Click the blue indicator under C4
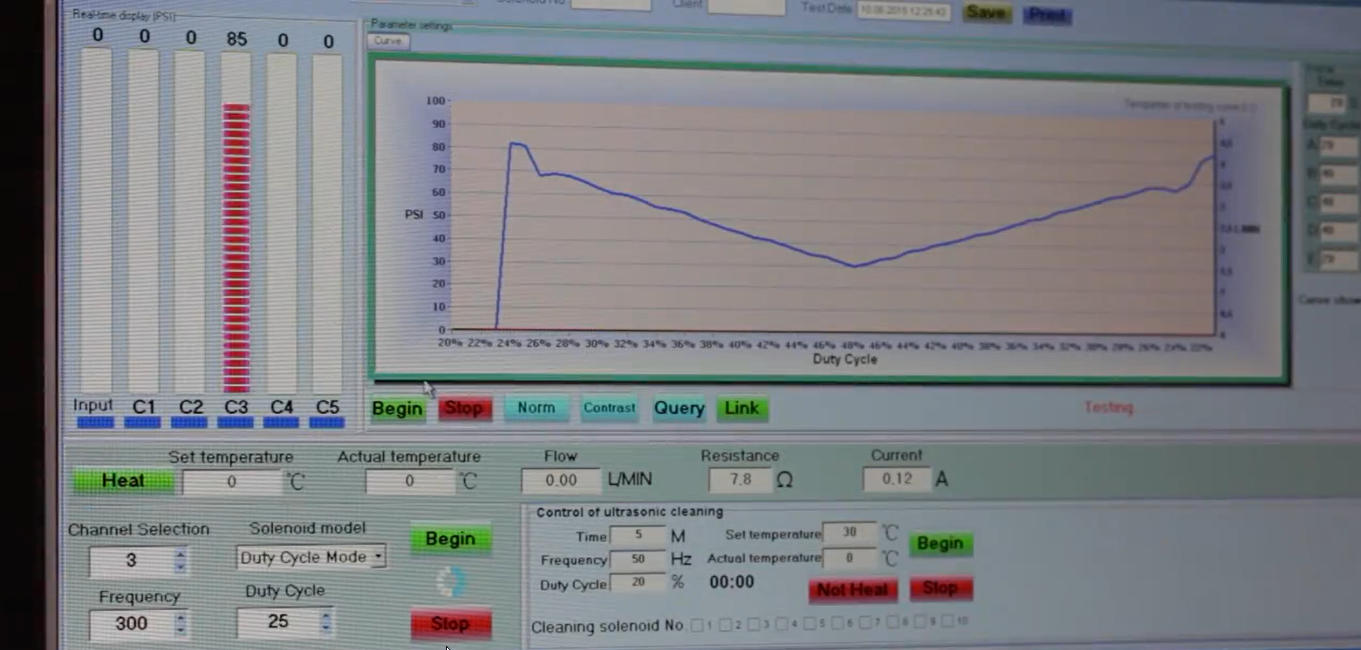The height and width of the screenshot is (650, 1361). (x=281, y=423)
